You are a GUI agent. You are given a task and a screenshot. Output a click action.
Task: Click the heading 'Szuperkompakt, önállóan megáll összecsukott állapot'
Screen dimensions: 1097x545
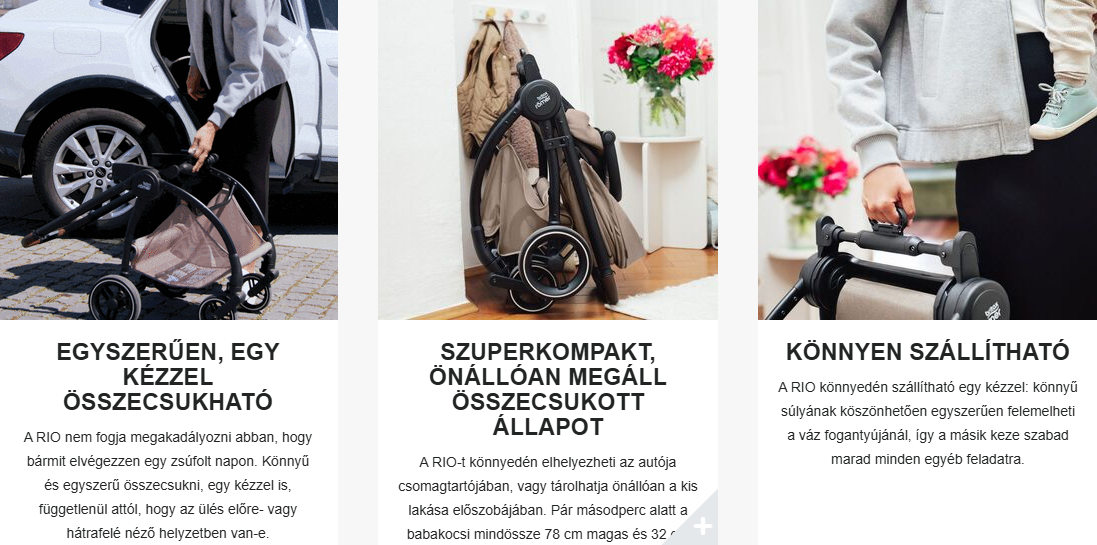click(x=548, y=389)
